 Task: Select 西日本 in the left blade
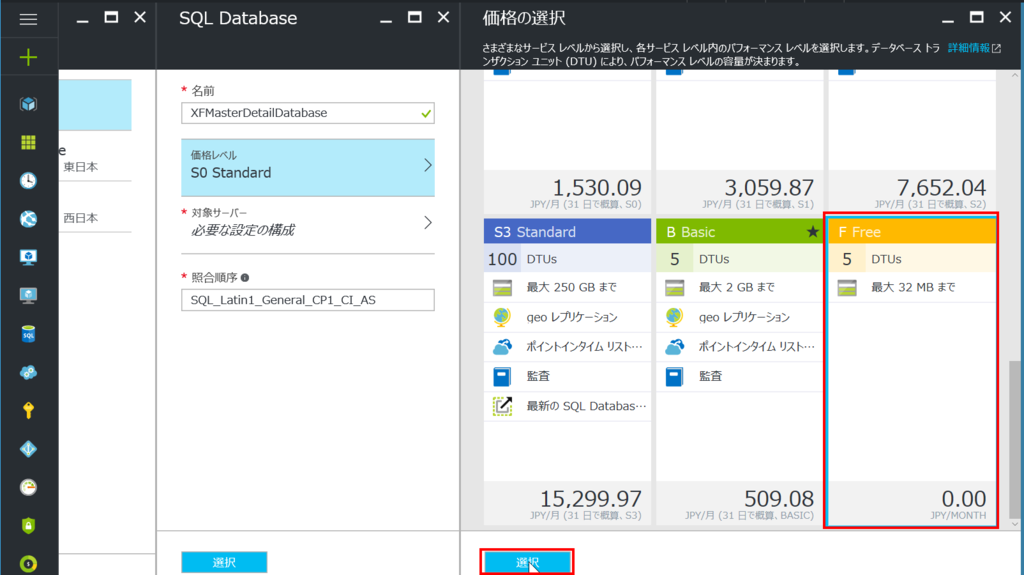81,218
